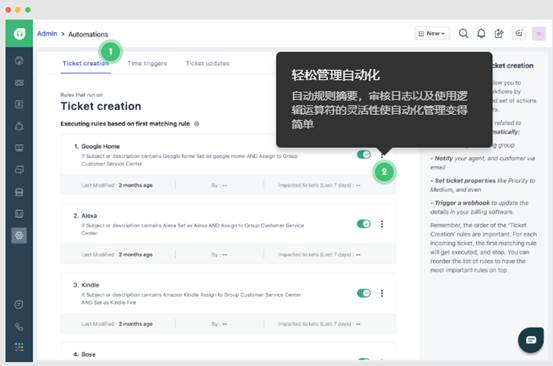Screen dimensions: 553x366
Task: Open the phone icon in sidebar
Action: [19, 327]
